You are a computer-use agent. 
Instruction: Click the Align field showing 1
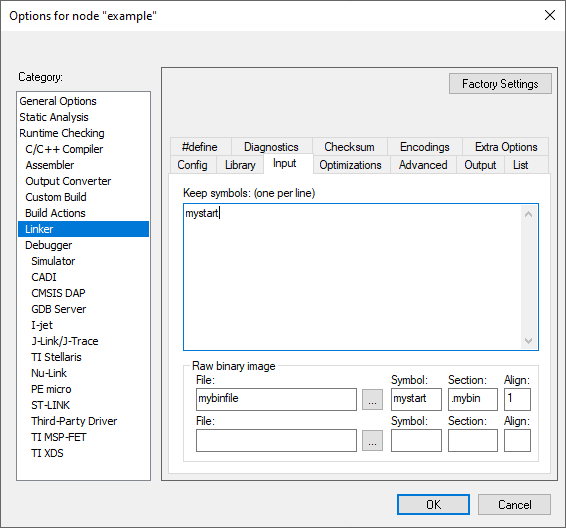(517, 399)
